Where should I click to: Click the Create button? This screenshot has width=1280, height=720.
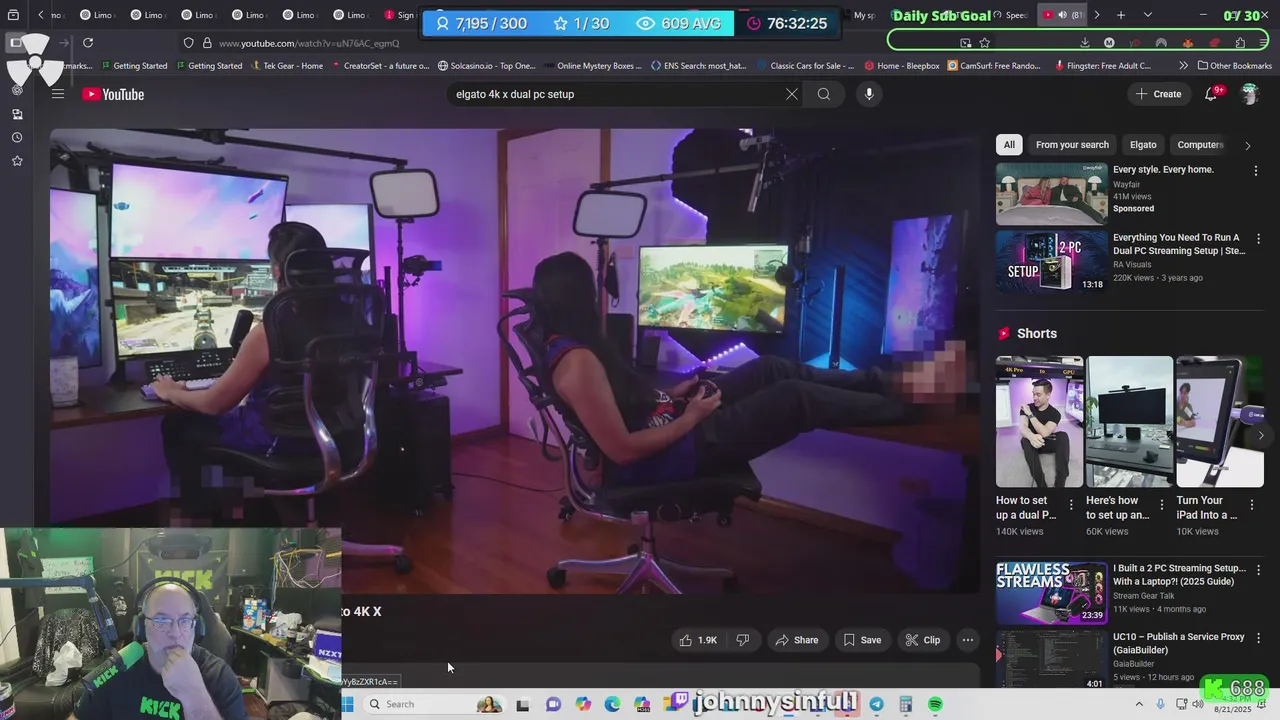(1158, 94)
